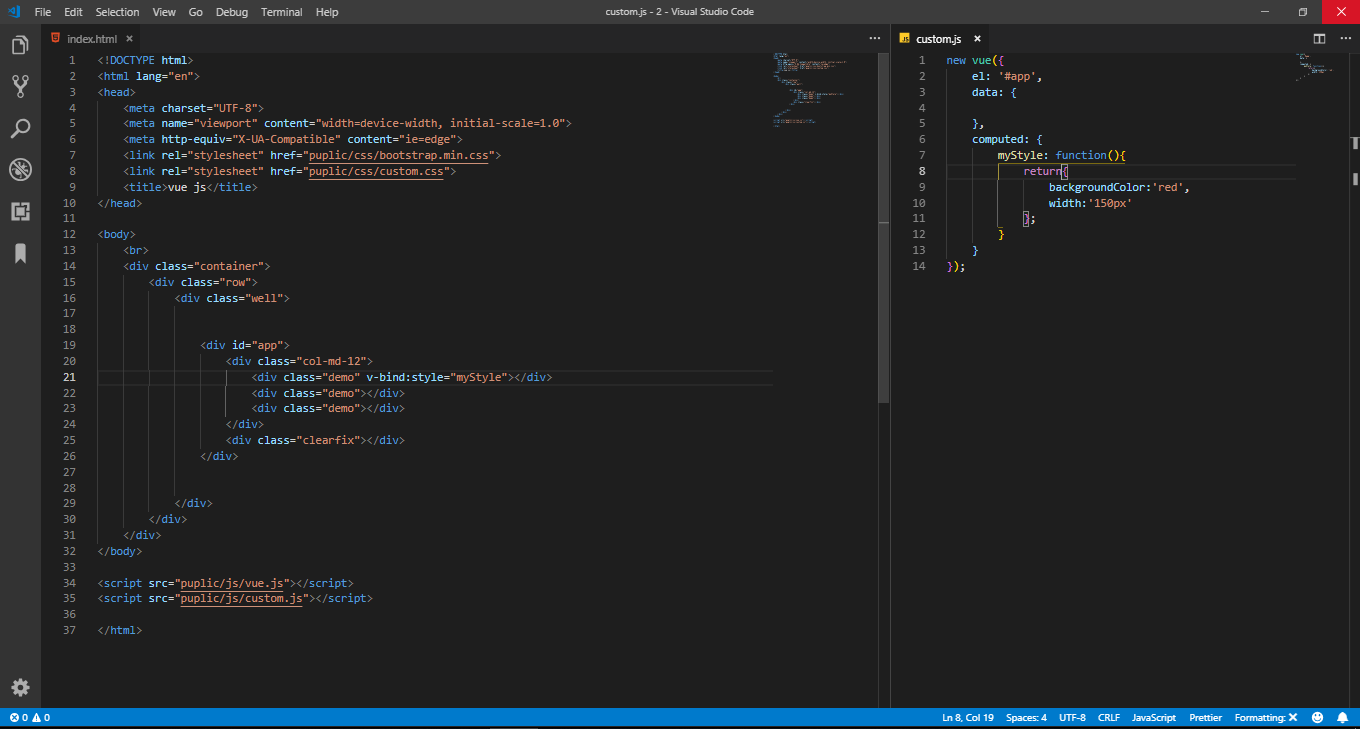The height and width of the screenshot is (729, 1360).
Task: Toggle Problems panel via errors and warnings count
Action: point(29,717)
